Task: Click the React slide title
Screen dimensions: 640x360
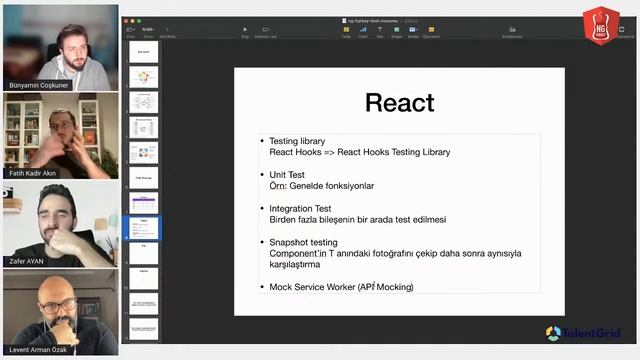Action: pos(400,102)
